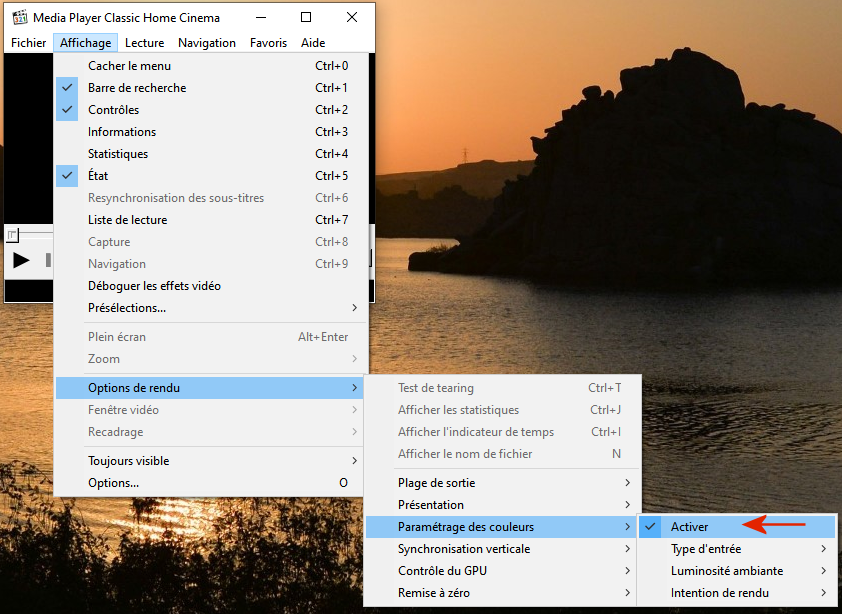Click the play button in the player
The width and height of the screenshot is (842, 614).
pyautogui.click(x=21, y=261)
